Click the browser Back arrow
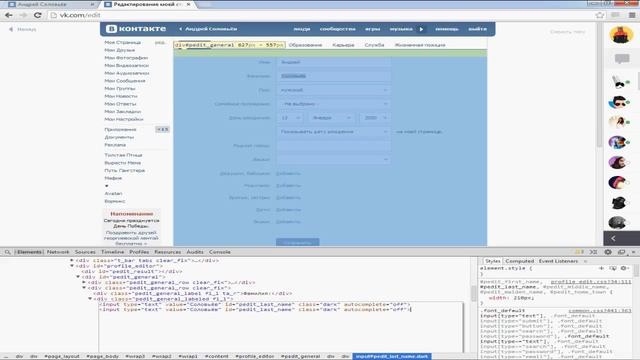Screen dimensions: 640x360 [x=9, y=15]
